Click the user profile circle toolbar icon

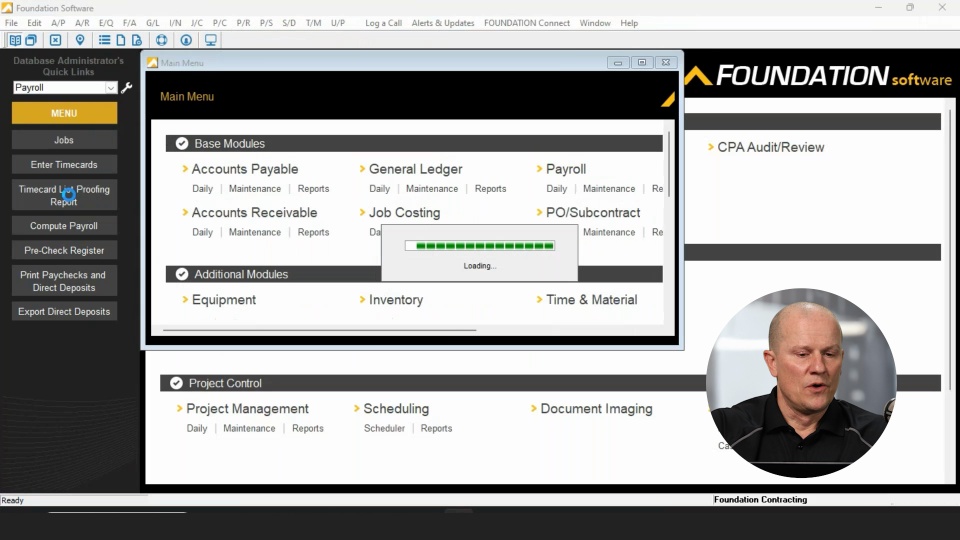(186, 40)
